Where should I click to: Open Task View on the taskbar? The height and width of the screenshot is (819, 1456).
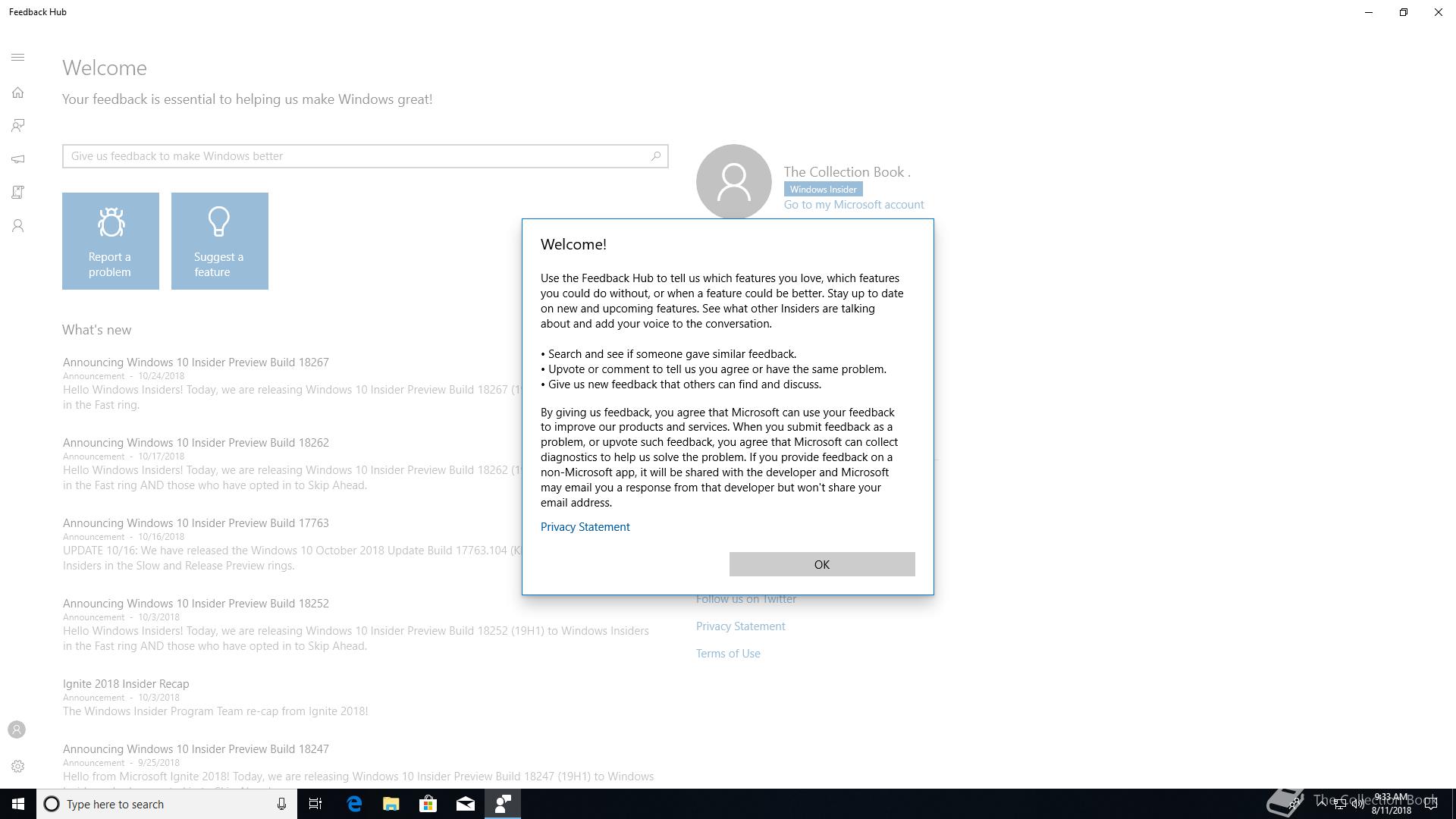[x=315, y=804]
